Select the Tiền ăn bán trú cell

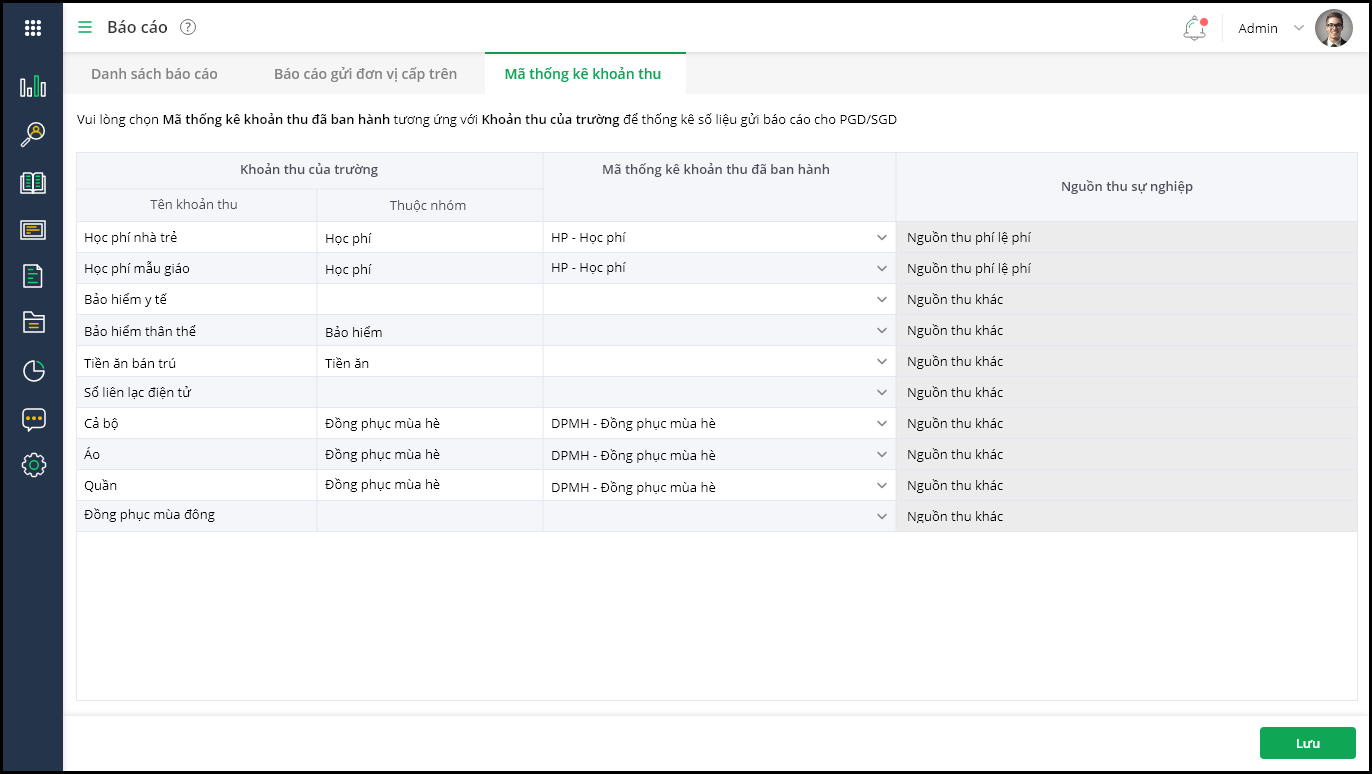196,362
